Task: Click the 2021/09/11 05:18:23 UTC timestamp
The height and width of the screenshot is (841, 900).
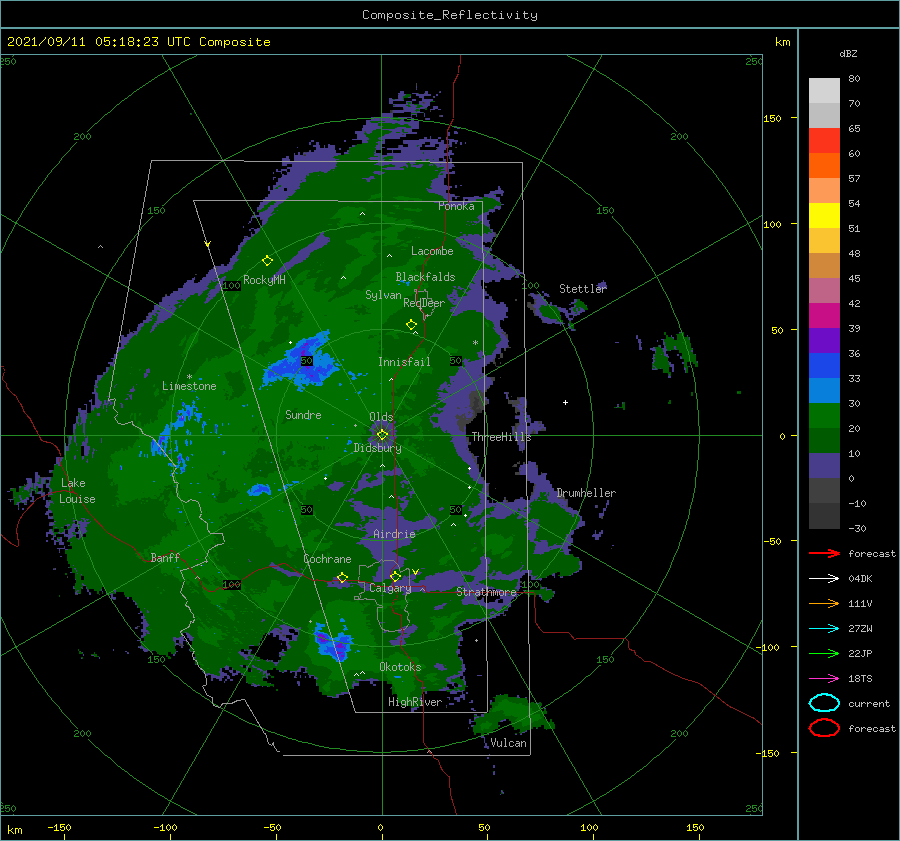Action: (x=98, y=42)
